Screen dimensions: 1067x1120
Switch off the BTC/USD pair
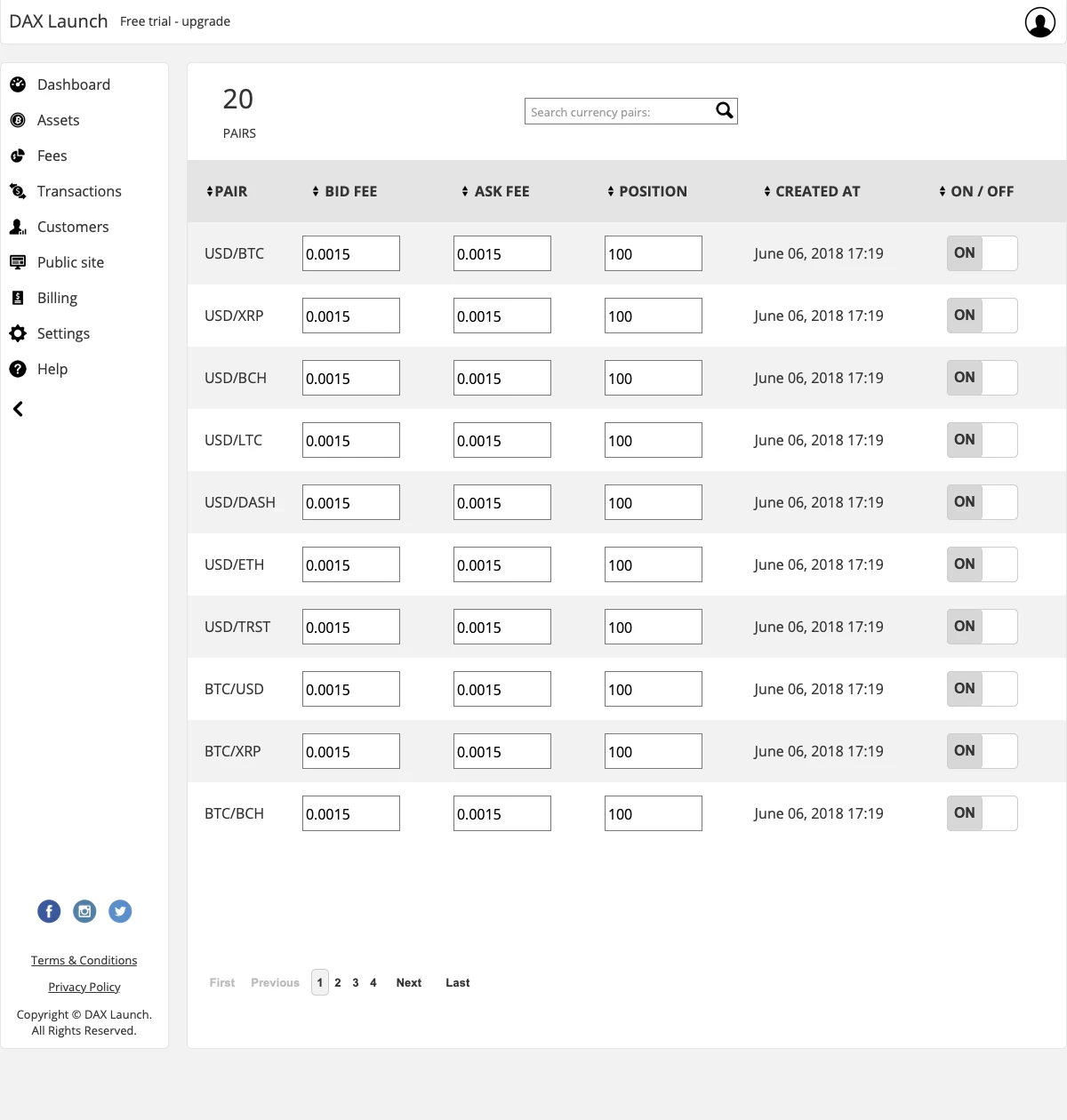(983, 689)
